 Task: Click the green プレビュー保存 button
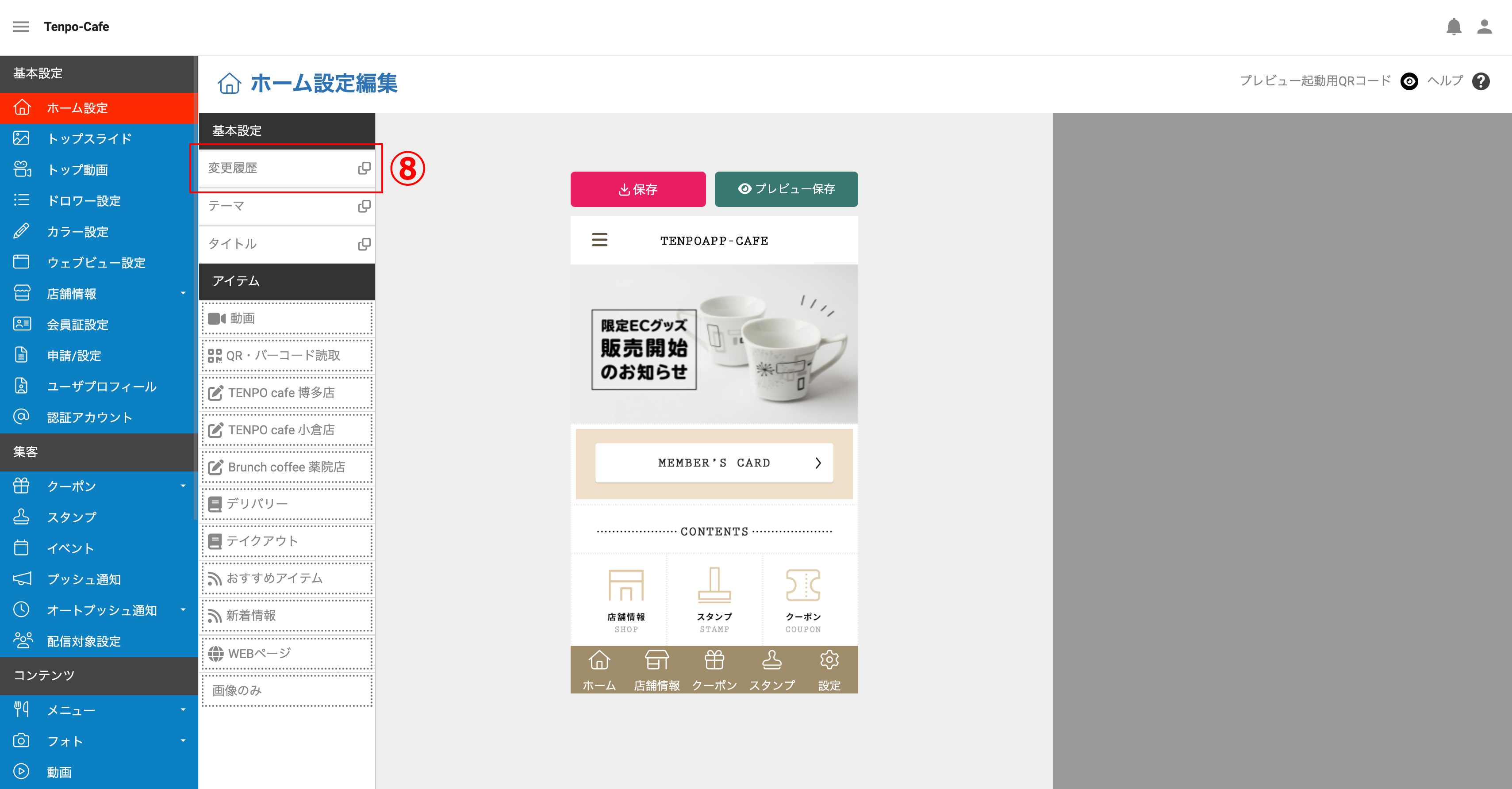point(786,189)
